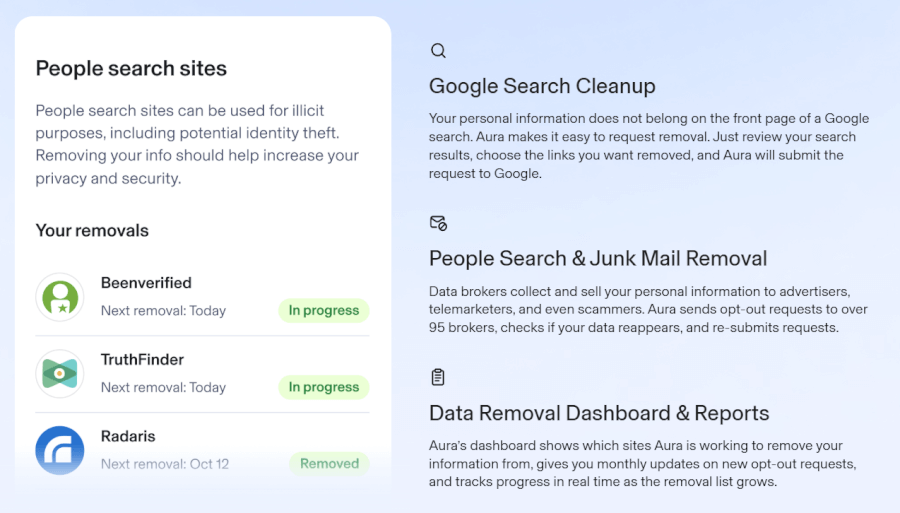Screen dimensions: 900x513
Task: Open People Search & Junk Mail Removal
Action: click(x=598, y=258)
